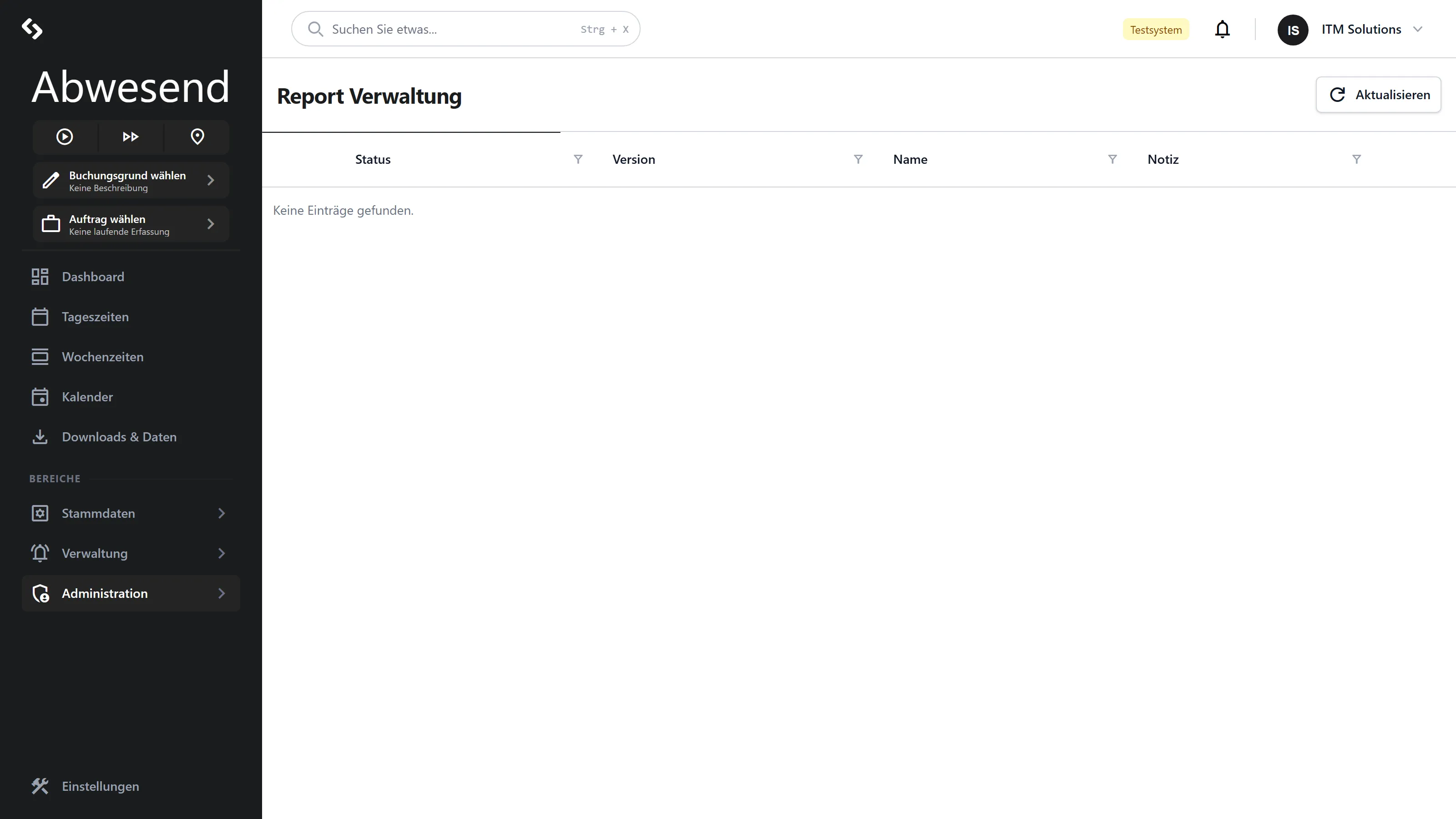This screenshot has height=819, width=1456.
Task: Open the Notiz column filter
Action: click(1356, 159)
